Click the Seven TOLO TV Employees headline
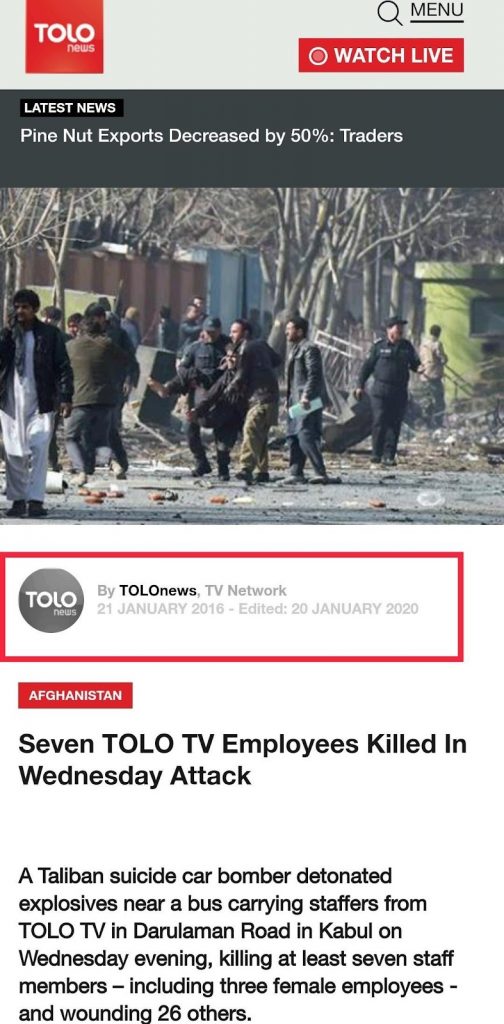 pos(242,760)
